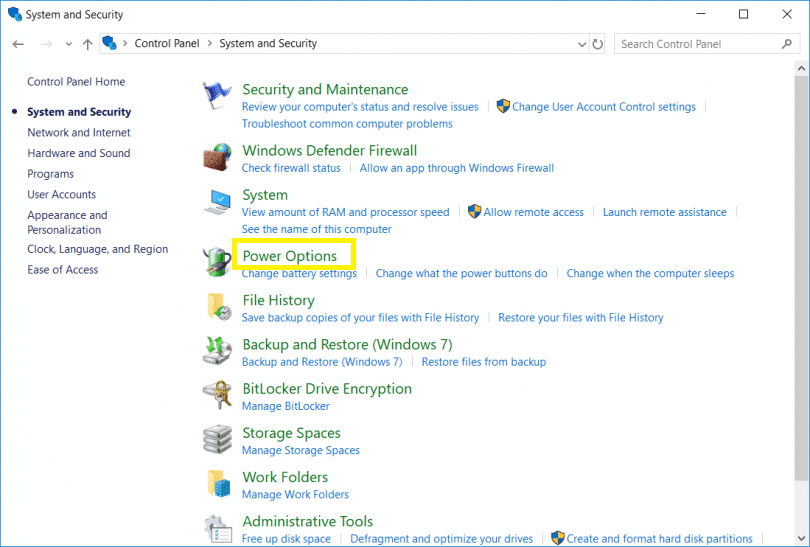Viewport: 810px width, 547px height.
Task: Click the refresh button beside address bar
Action: point(598,44)
